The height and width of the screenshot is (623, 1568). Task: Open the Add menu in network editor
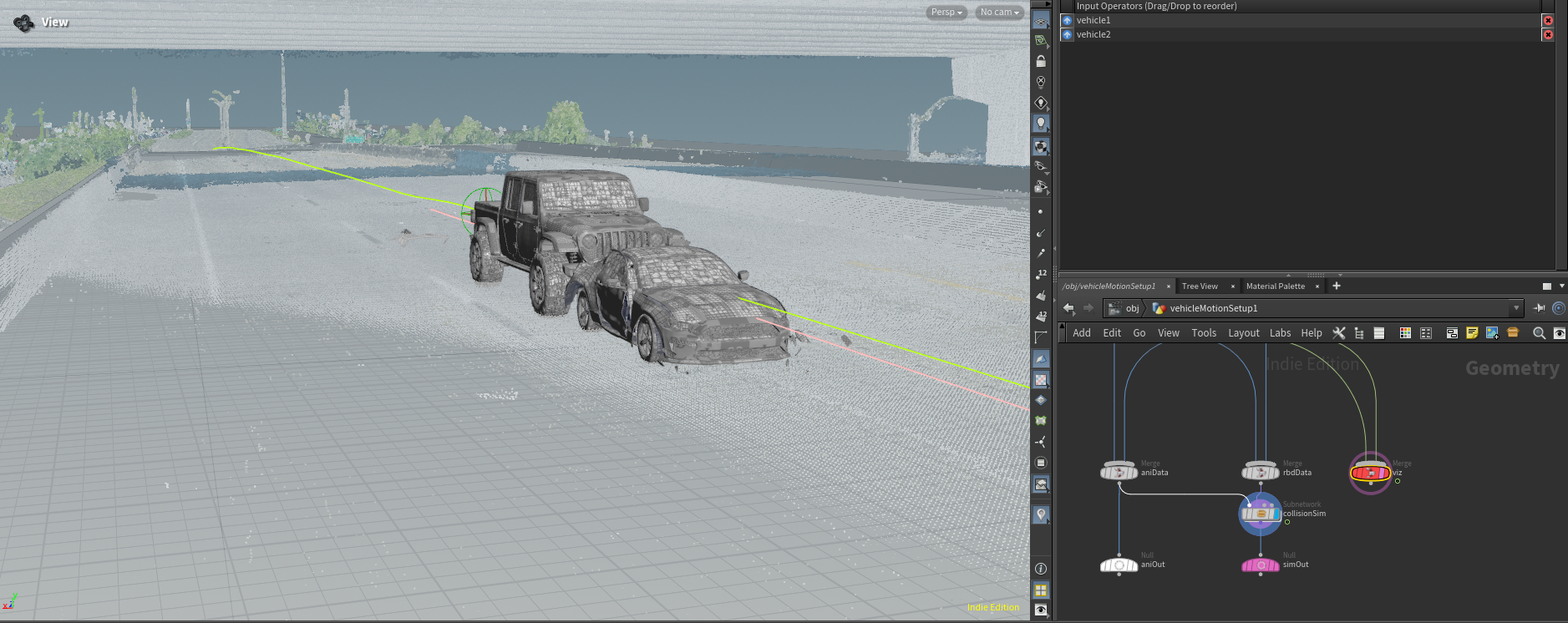(x=1082, y=332)
